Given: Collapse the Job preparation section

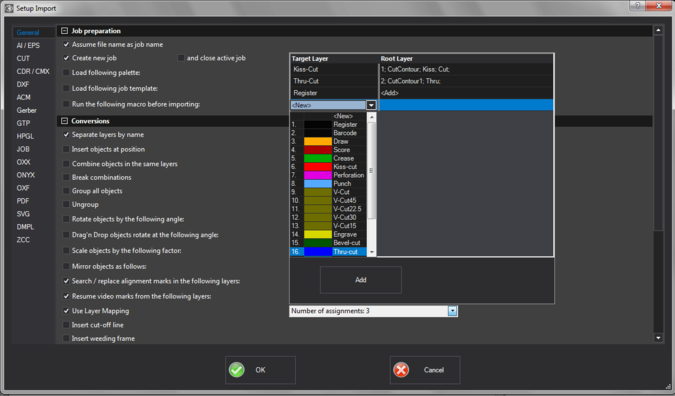Looking at the screenshot, I should (x=65, y=31).
